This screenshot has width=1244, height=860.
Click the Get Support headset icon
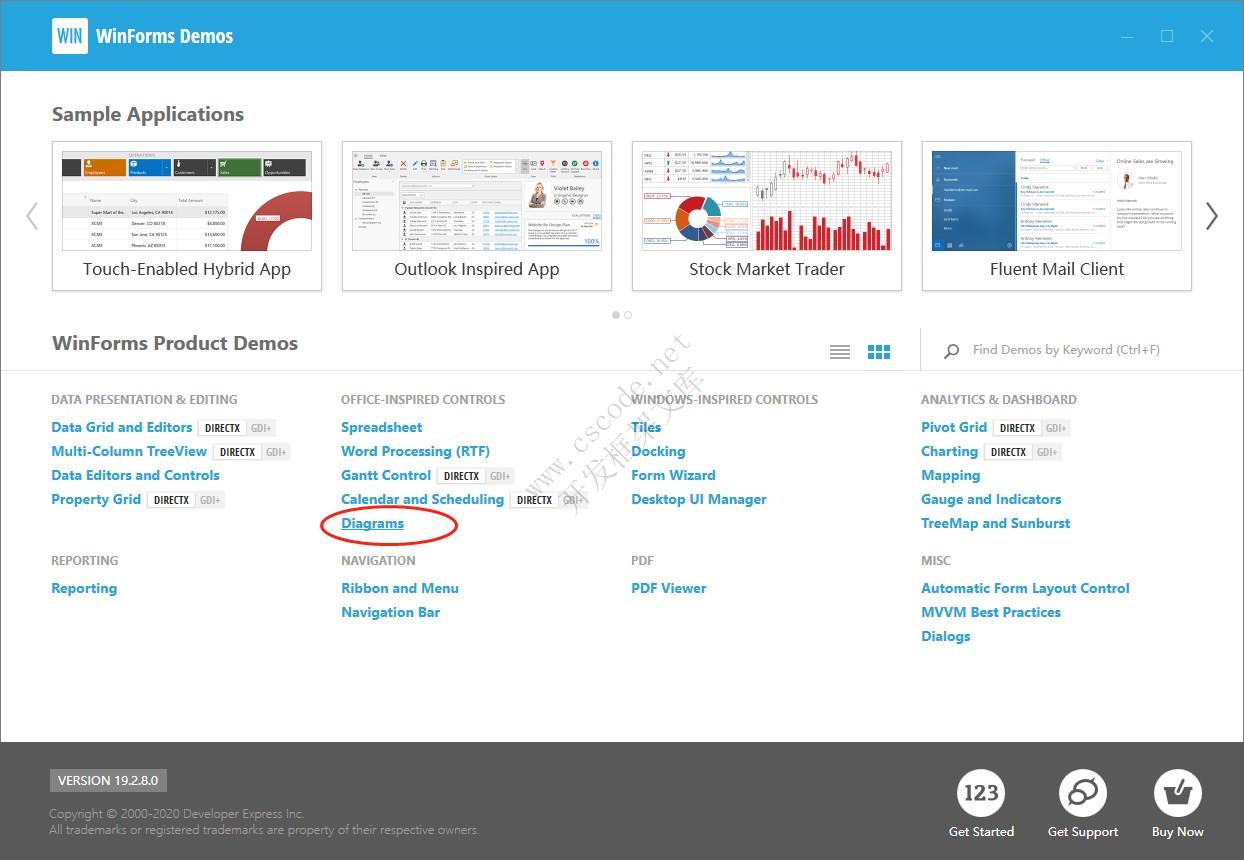1083,791
